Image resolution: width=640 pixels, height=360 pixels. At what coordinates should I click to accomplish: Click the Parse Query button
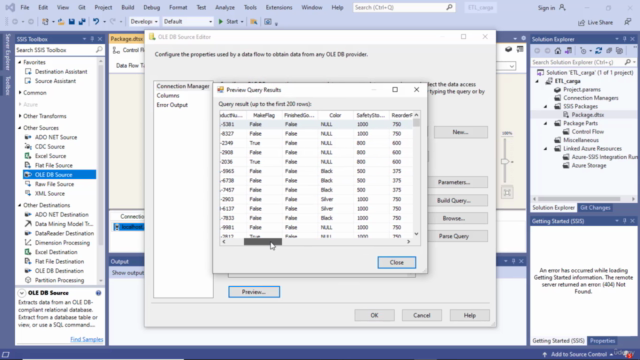pos(453,236)
